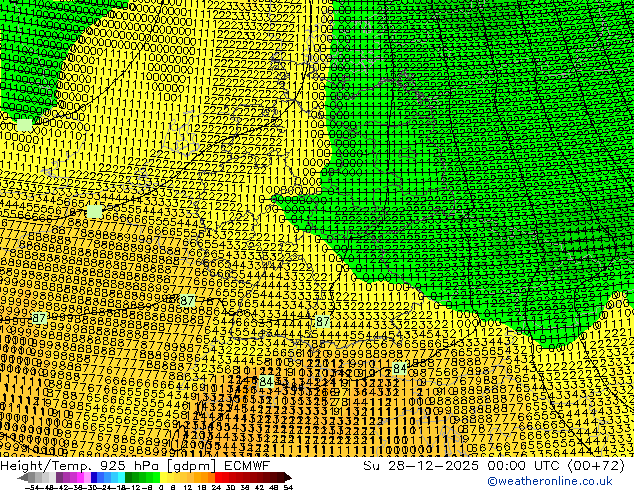Click the '[gdpm]' unit label

192,466
